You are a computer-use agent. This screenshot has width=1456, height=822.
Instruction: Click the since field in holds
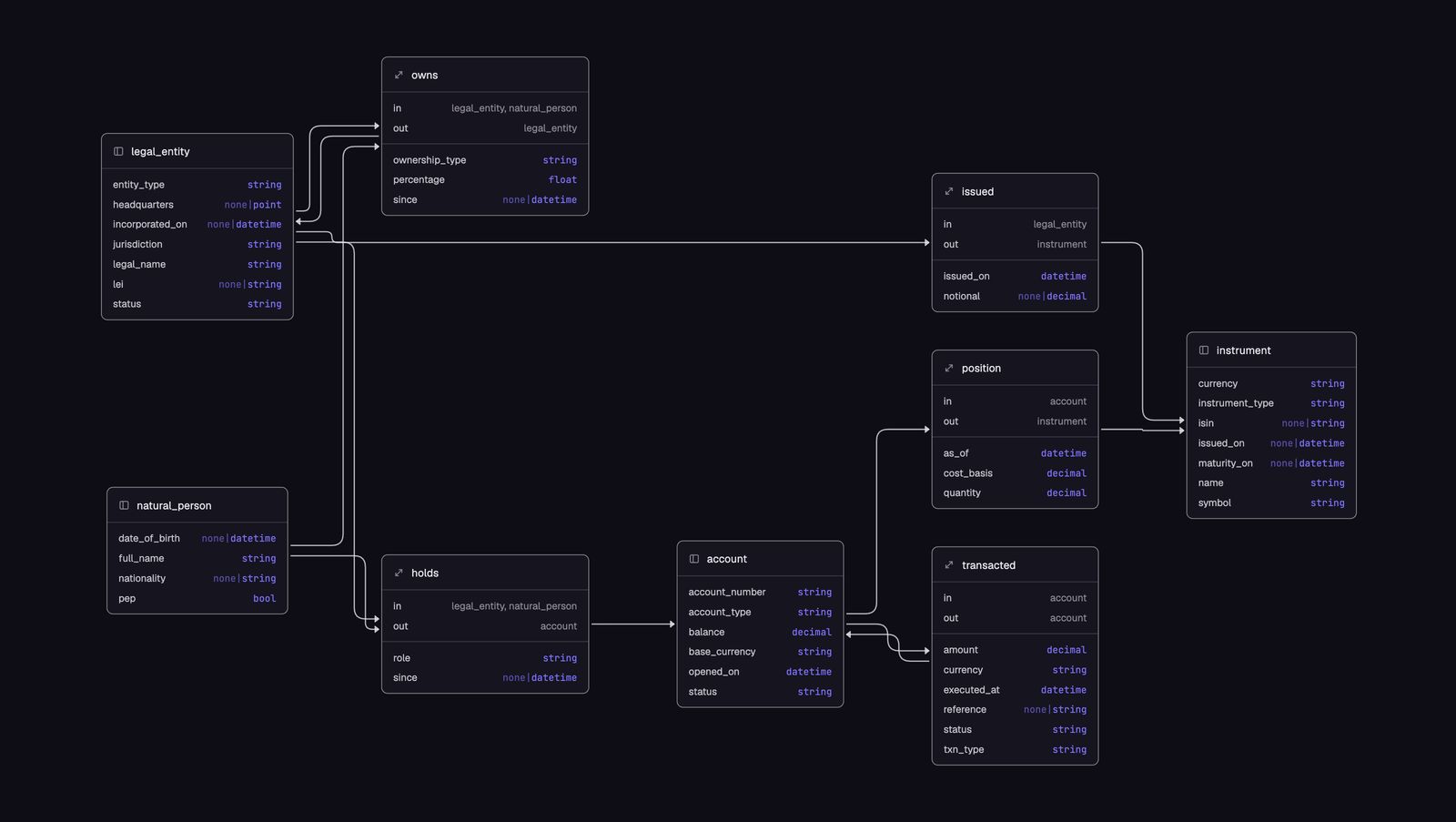[485, 677]
